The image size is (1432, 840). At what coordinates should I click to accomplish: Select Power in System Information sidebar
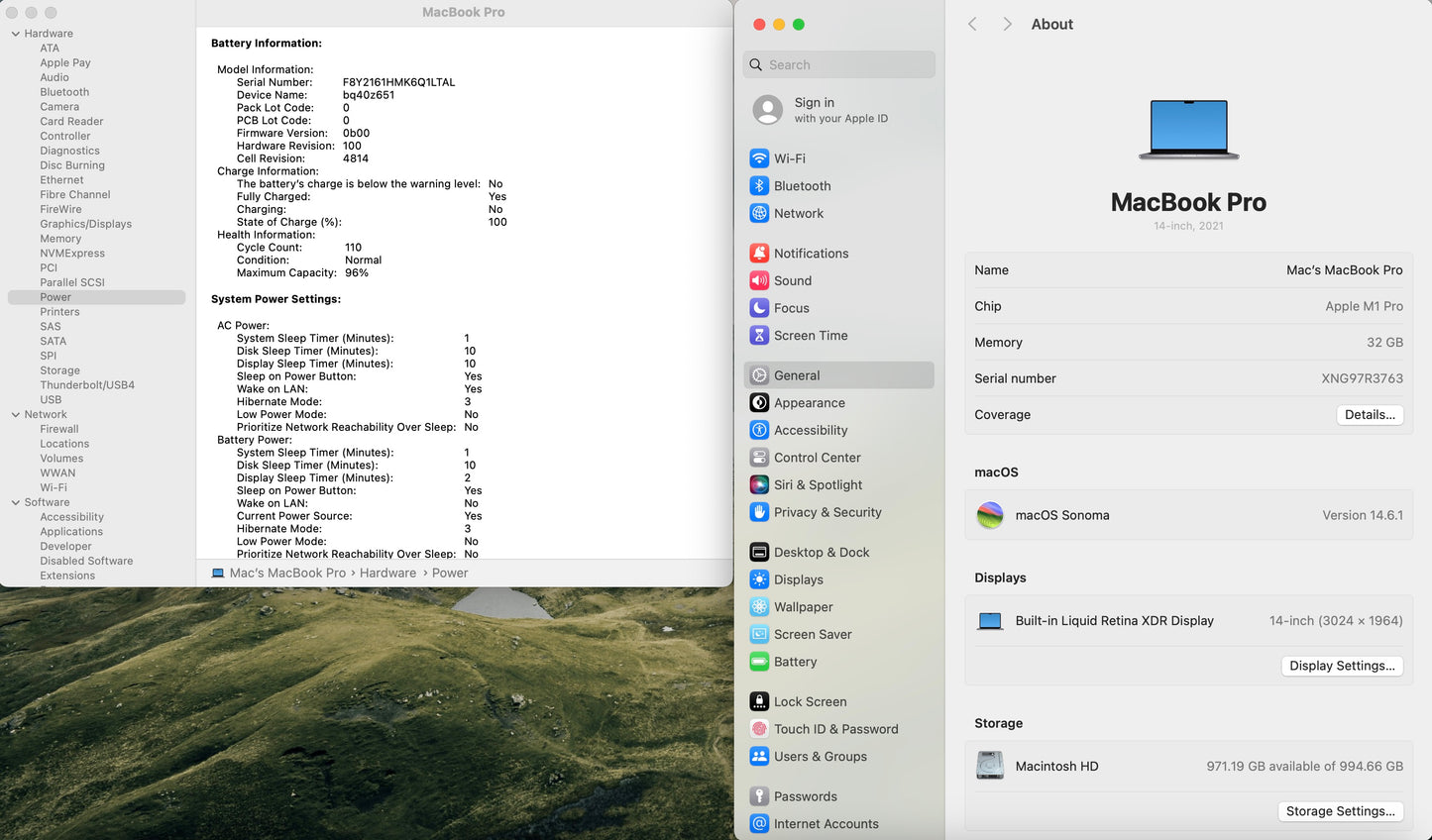click(x=96, y=297)
